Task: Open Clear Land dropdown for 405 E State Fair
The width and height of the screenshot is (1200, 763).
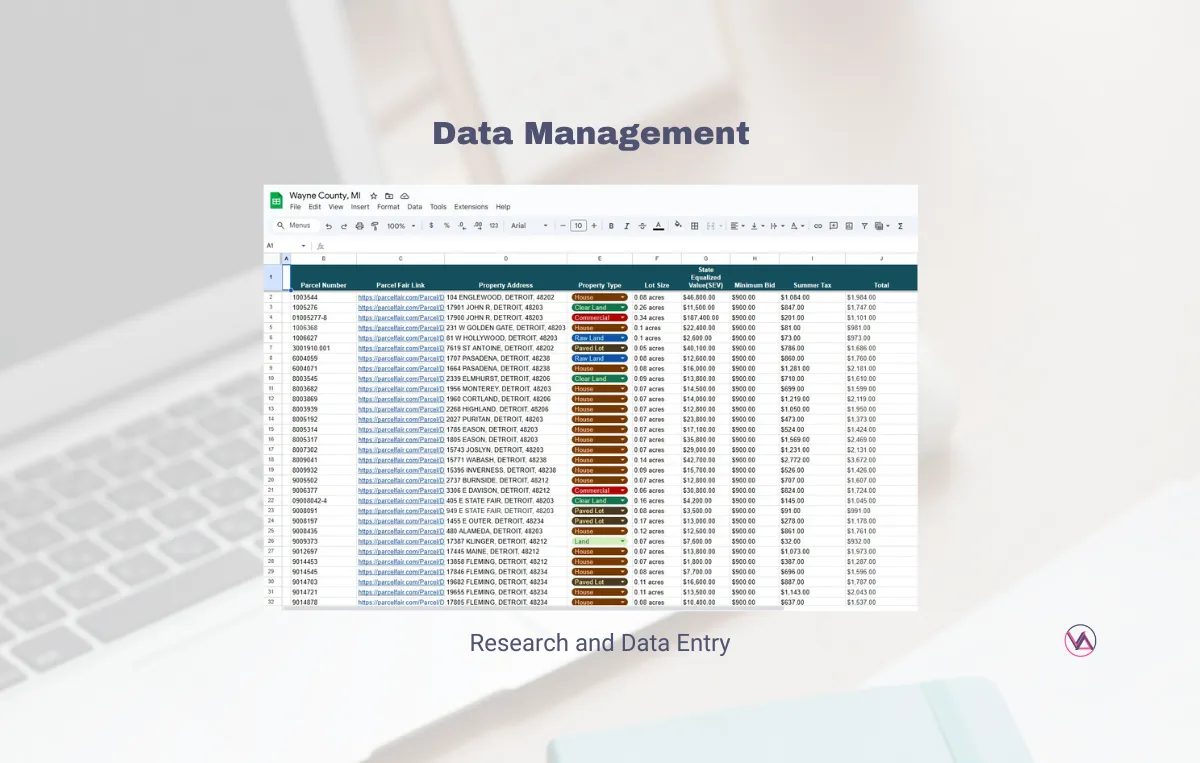Action: click(600, 501)
